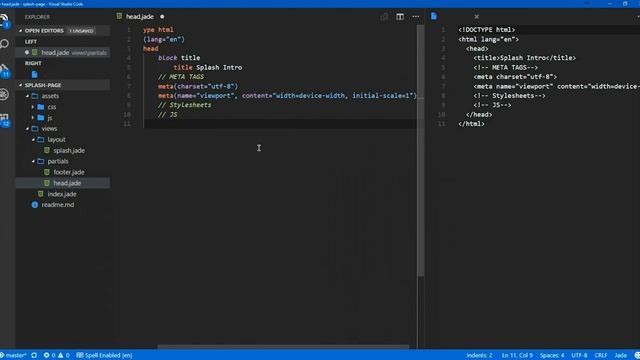This screenshot has width=640, height=360.
Task: Collapse the assets folder
Action: click(x=28, y=96)
